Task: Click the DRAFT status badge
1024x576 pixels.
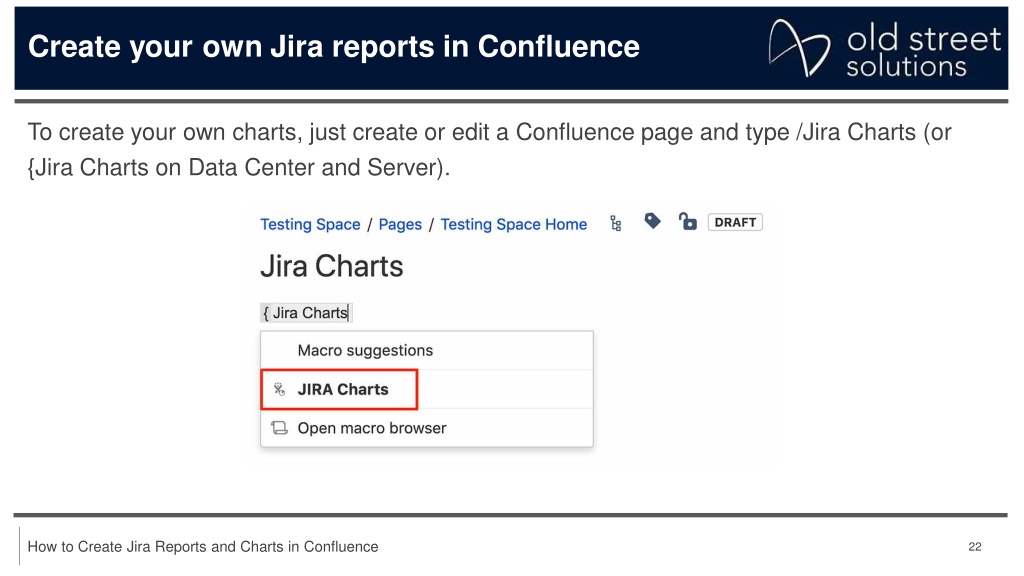Action: [x=735, y=222]
